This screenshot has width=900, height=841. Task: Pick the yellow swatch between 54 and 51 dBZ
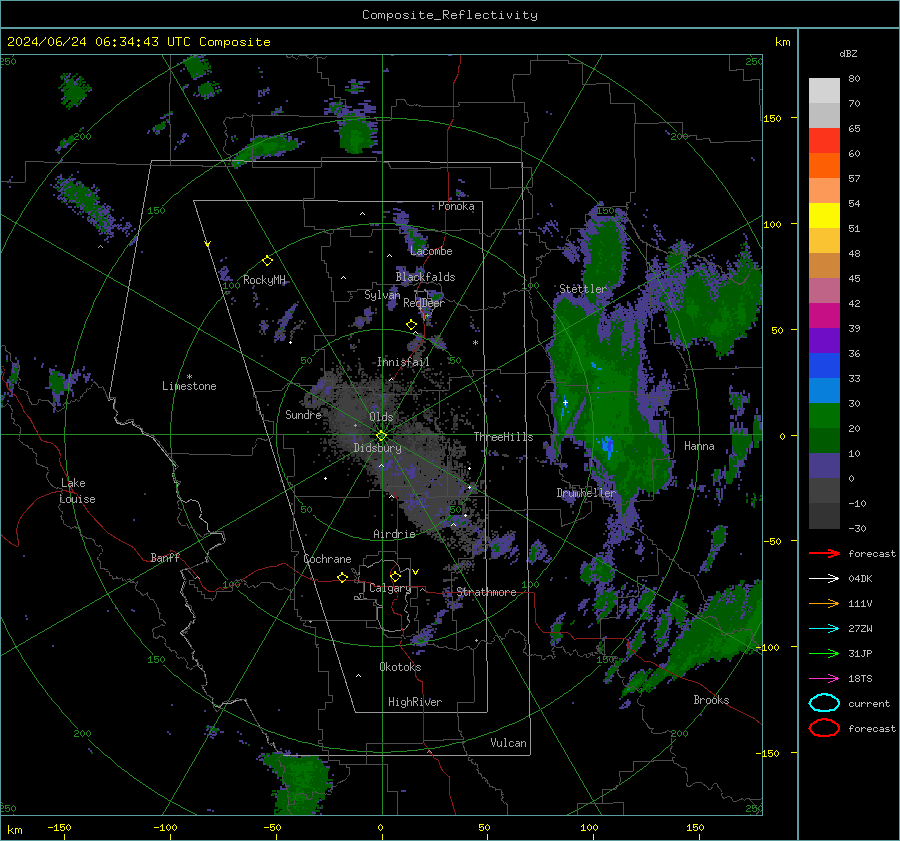tap(824, 216)
